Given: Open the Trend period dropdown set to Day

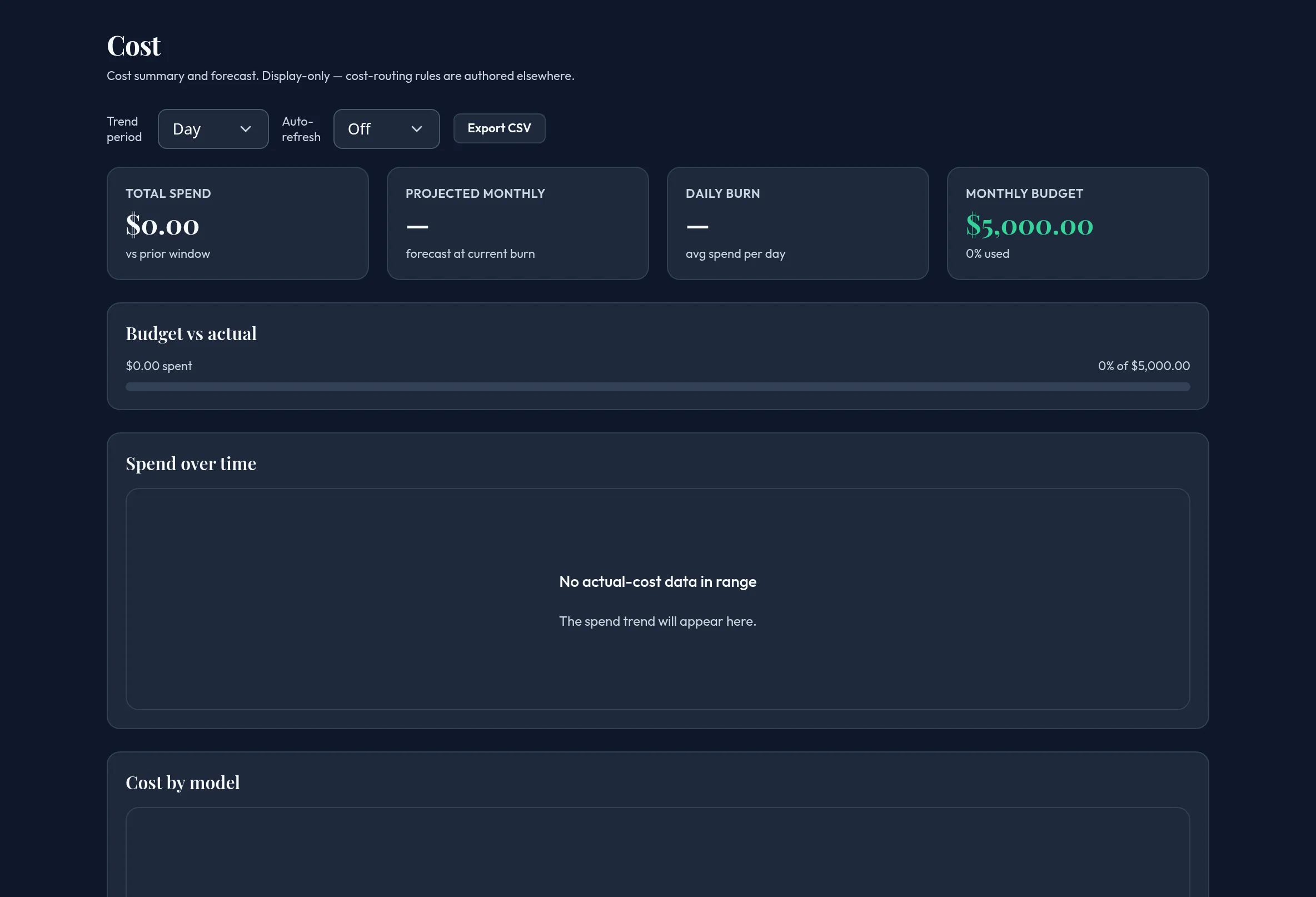Looking at the screenshot, I should point(213,129).
